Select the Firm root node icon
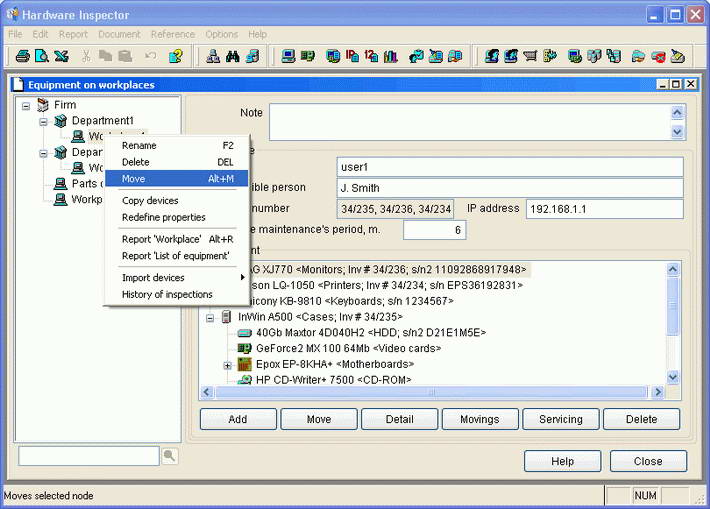Viewport: 710px width, 509px height. (43, 105)
